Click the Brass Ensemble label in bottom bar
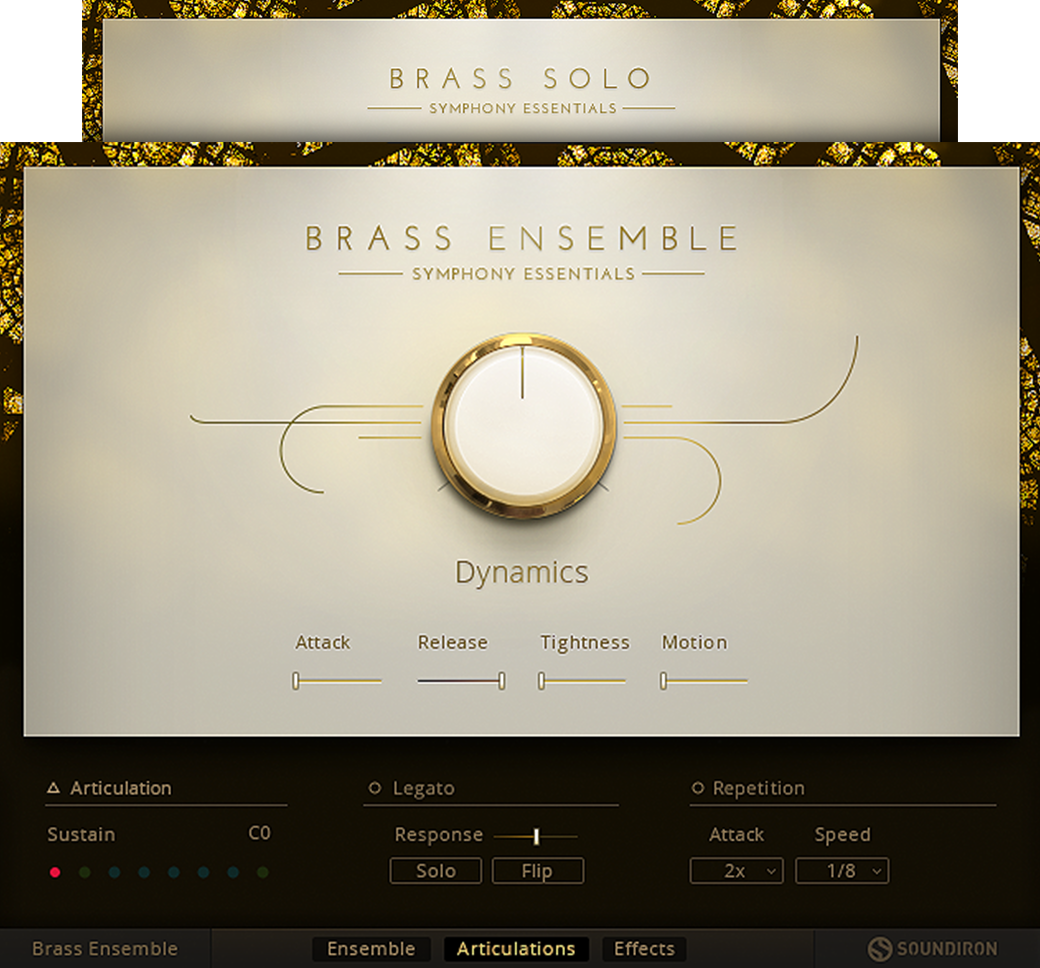 point(105,949)
